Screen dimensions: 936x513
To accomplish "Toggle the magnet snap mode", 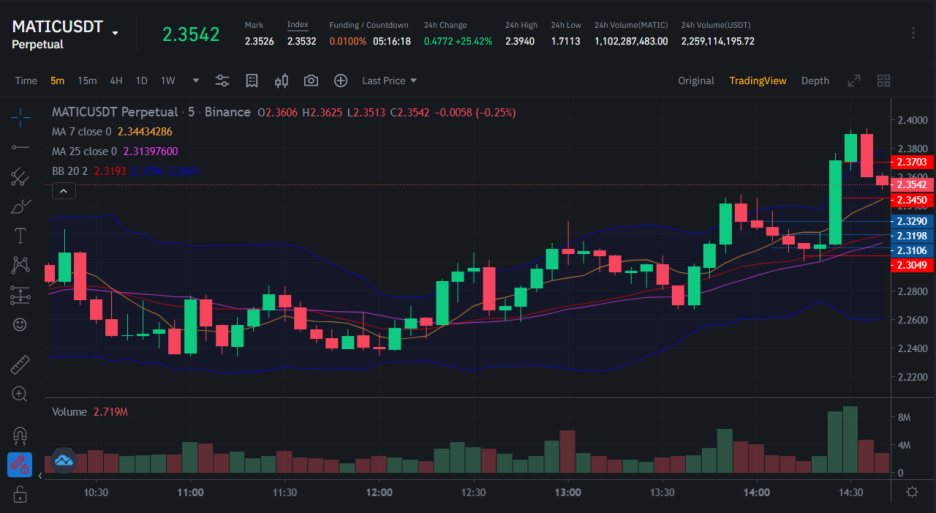I will 20,435.
